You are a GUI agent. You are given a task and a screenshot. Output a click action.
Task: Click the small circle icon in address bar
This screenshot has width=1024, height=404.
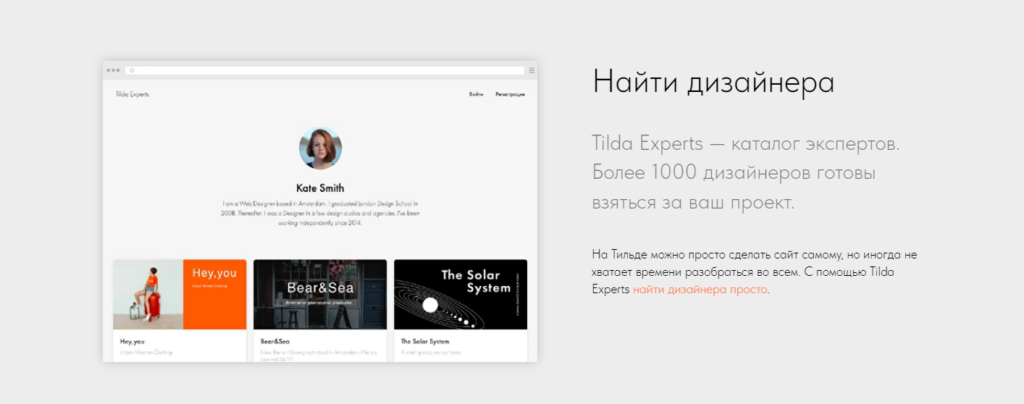131,70
